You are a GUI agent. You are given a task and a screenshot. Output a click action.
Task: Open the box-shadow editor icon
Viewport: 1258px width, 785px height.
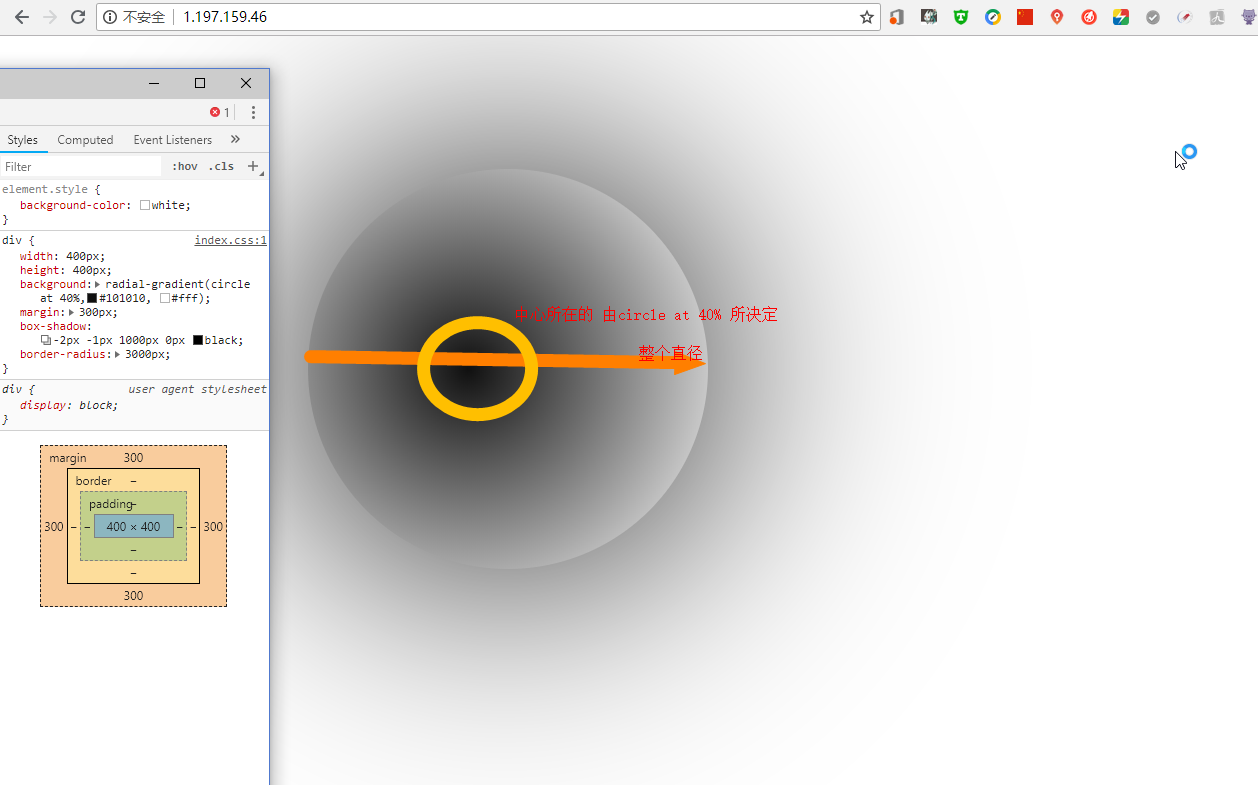point(45,340)
